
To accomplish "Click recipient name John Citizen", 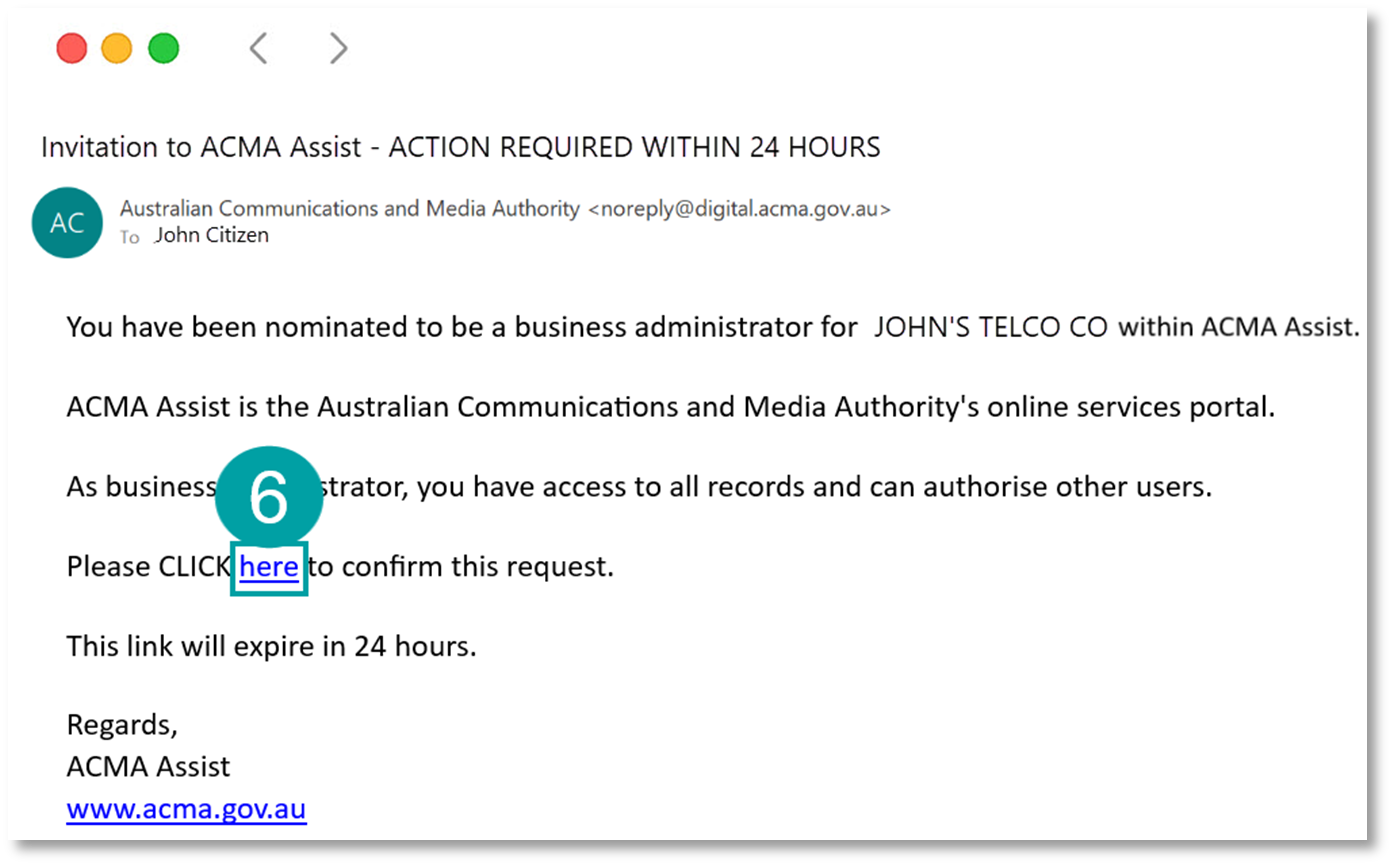I will (211, 235).
